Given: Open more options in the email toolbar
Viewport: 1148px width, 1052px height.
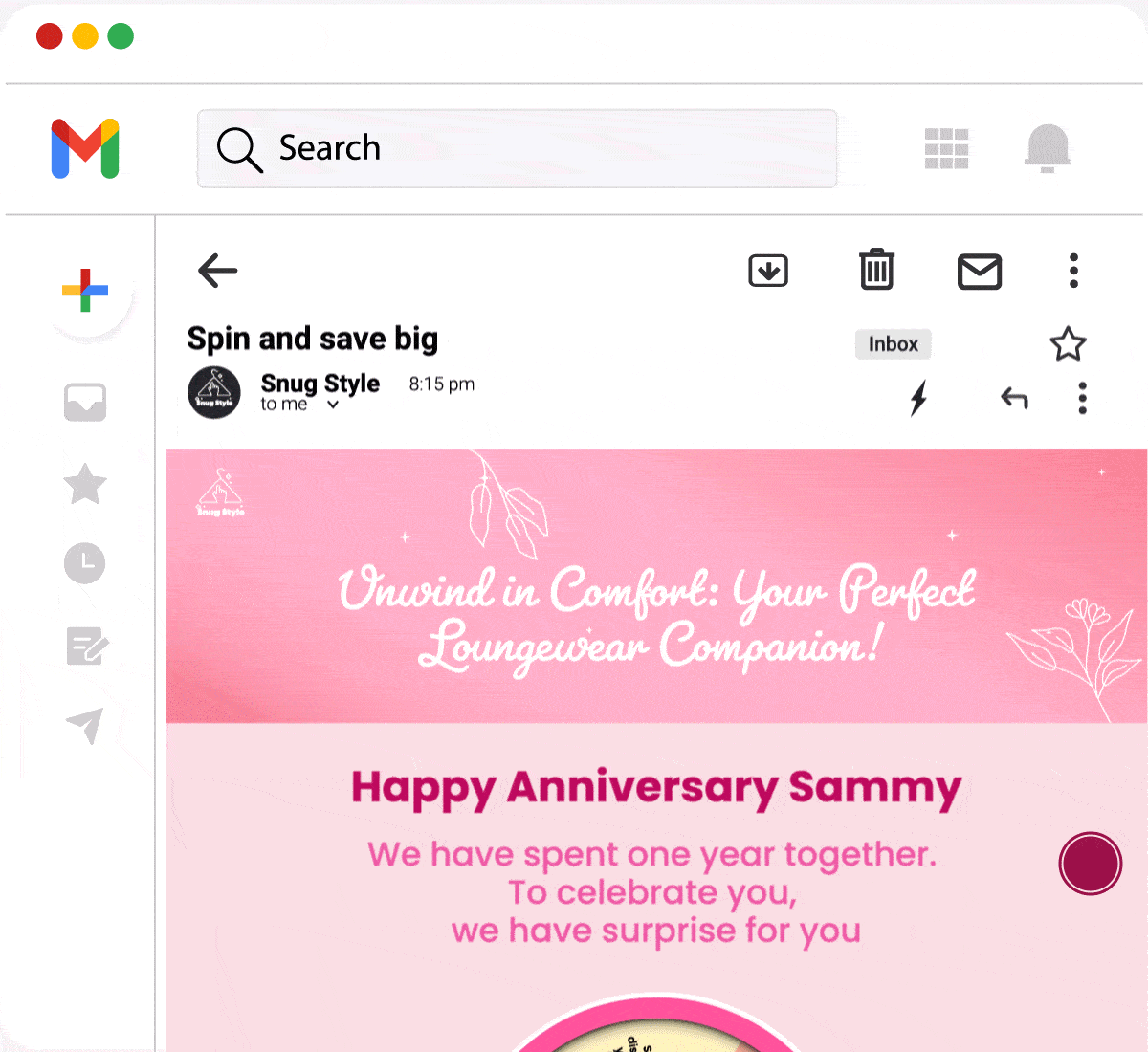Looking at the screenshot, I should [x=1073, y=271].
